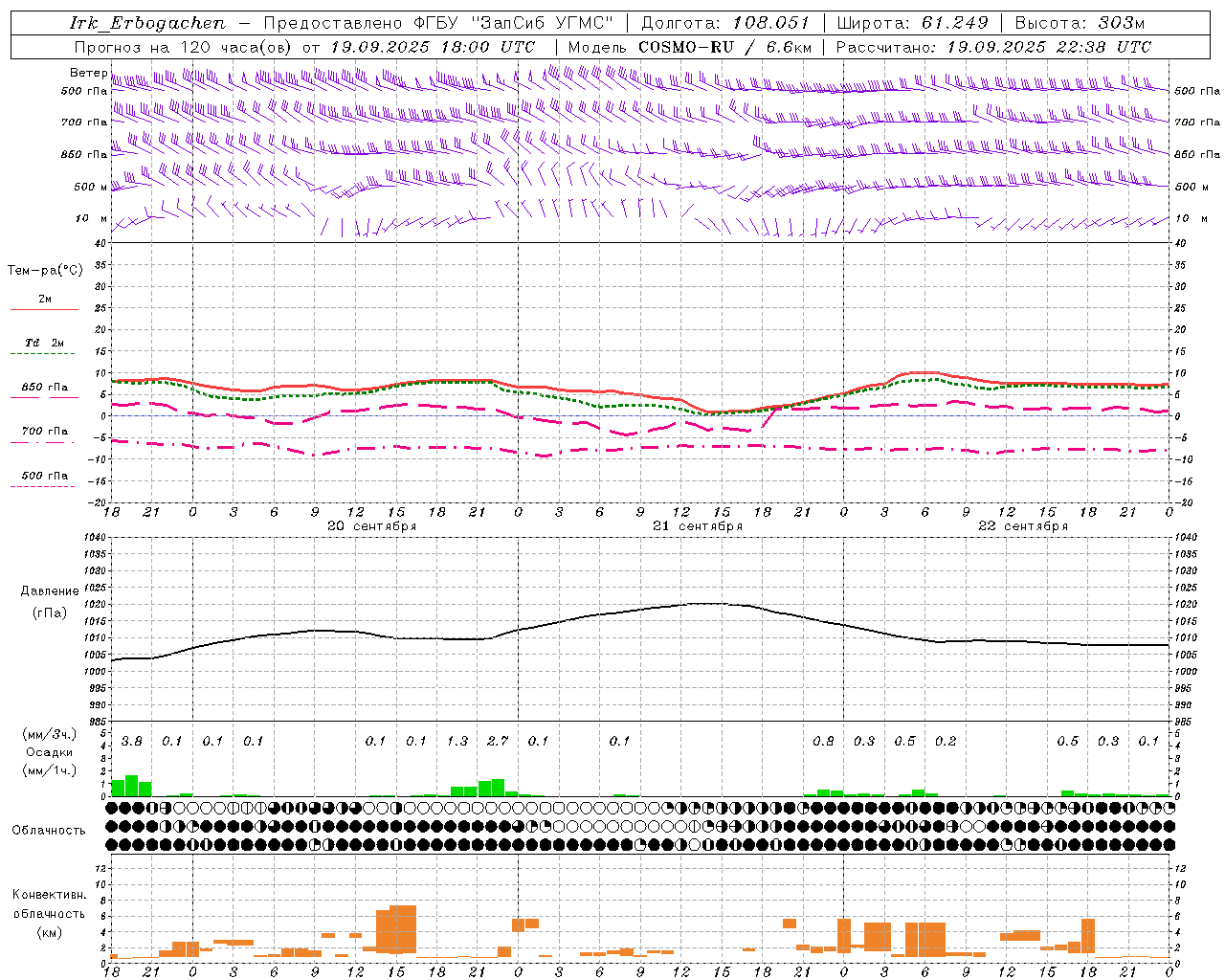1225x980 pixels.
Task: Click the forecast start "19.09.2025 18:00 UTC"
Action: pyautogui.click(x=433, y=47)
